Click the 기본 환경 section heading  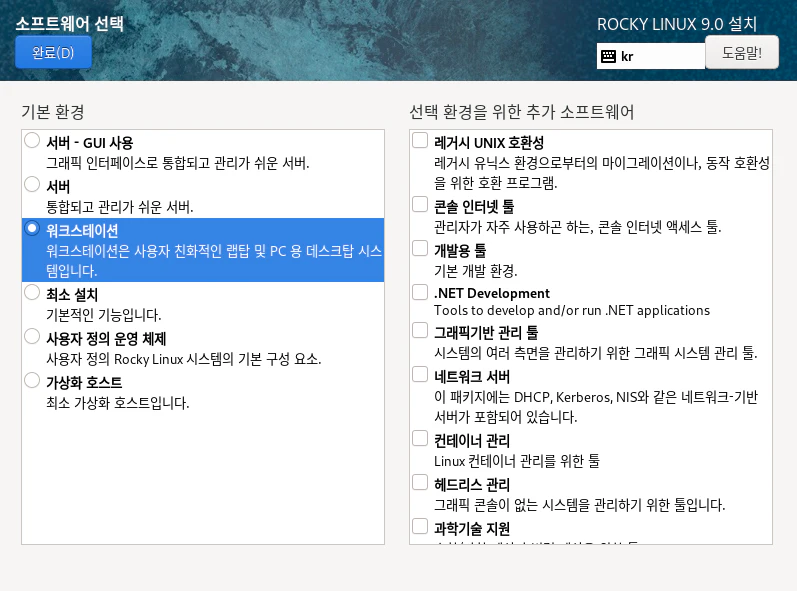tap(53, 112)
